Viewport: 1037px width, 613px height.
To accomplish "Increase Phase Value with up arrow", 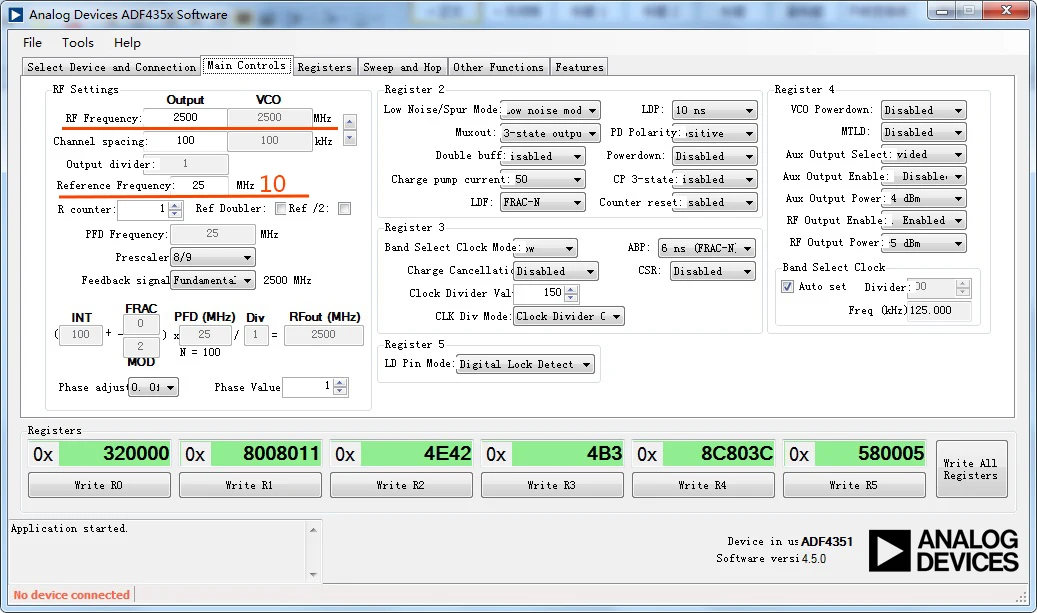I will (340, 383).
